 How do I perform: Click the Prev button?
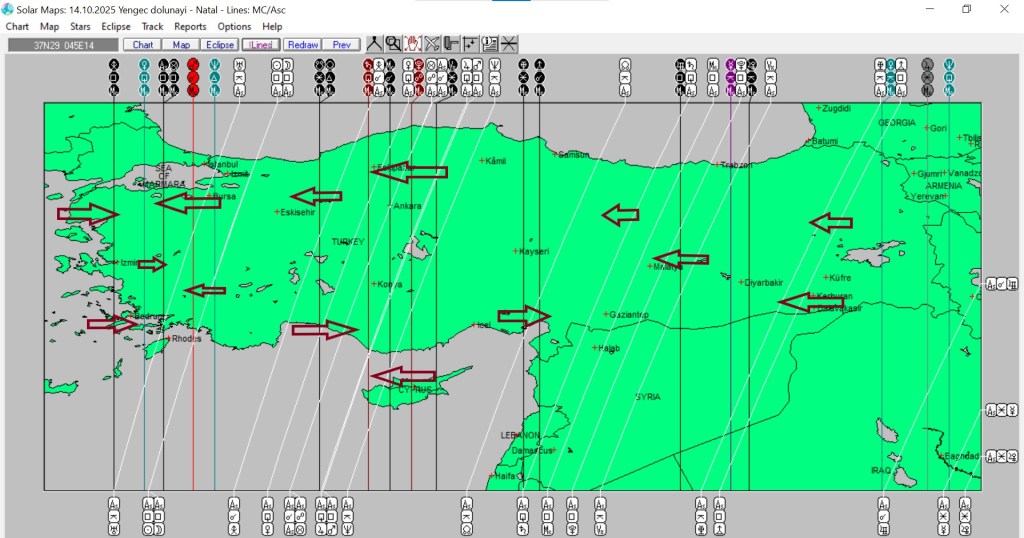(x=341, y=45)
